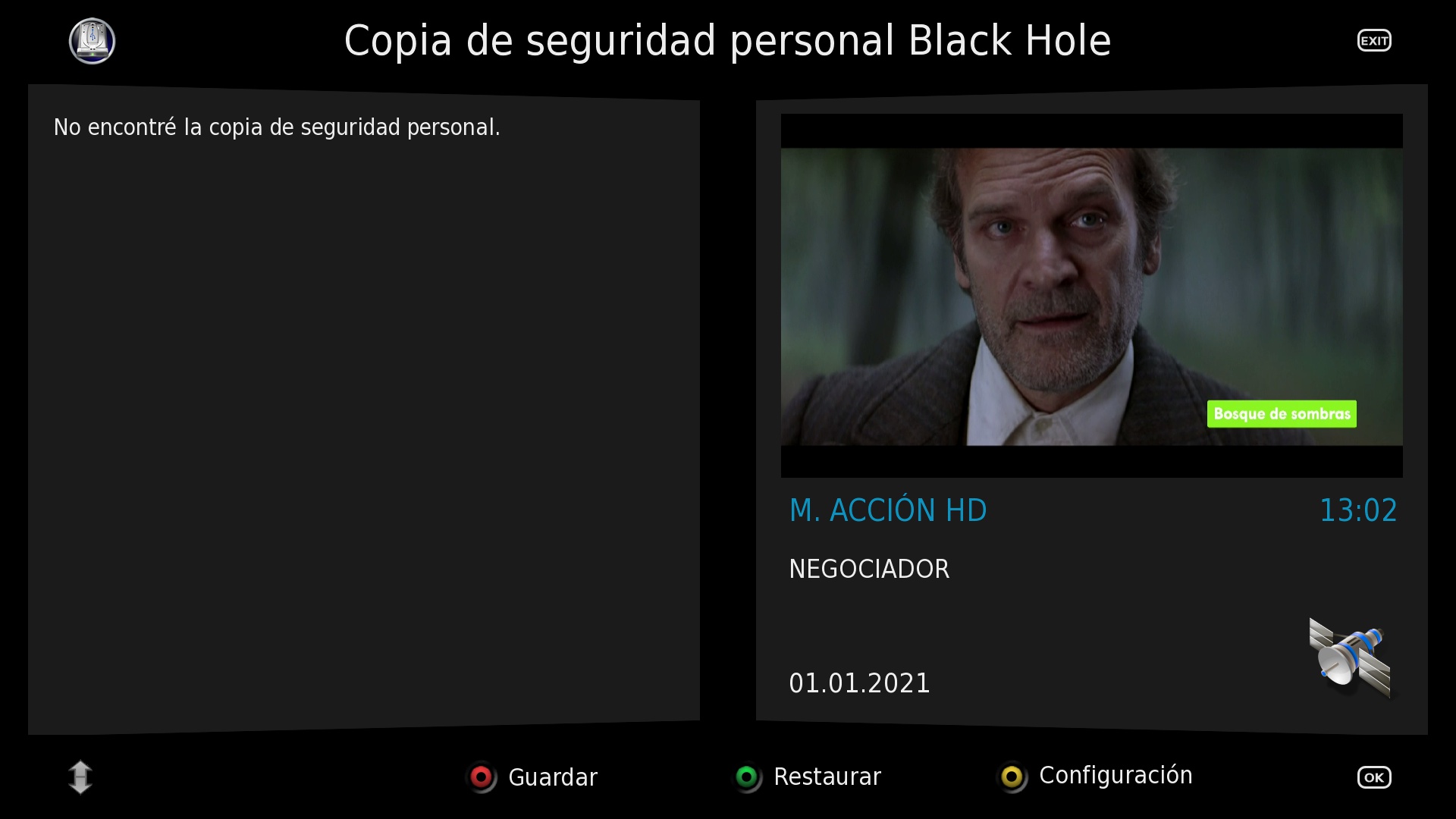Click the EXIT key icon

[x=1374, y=41]
